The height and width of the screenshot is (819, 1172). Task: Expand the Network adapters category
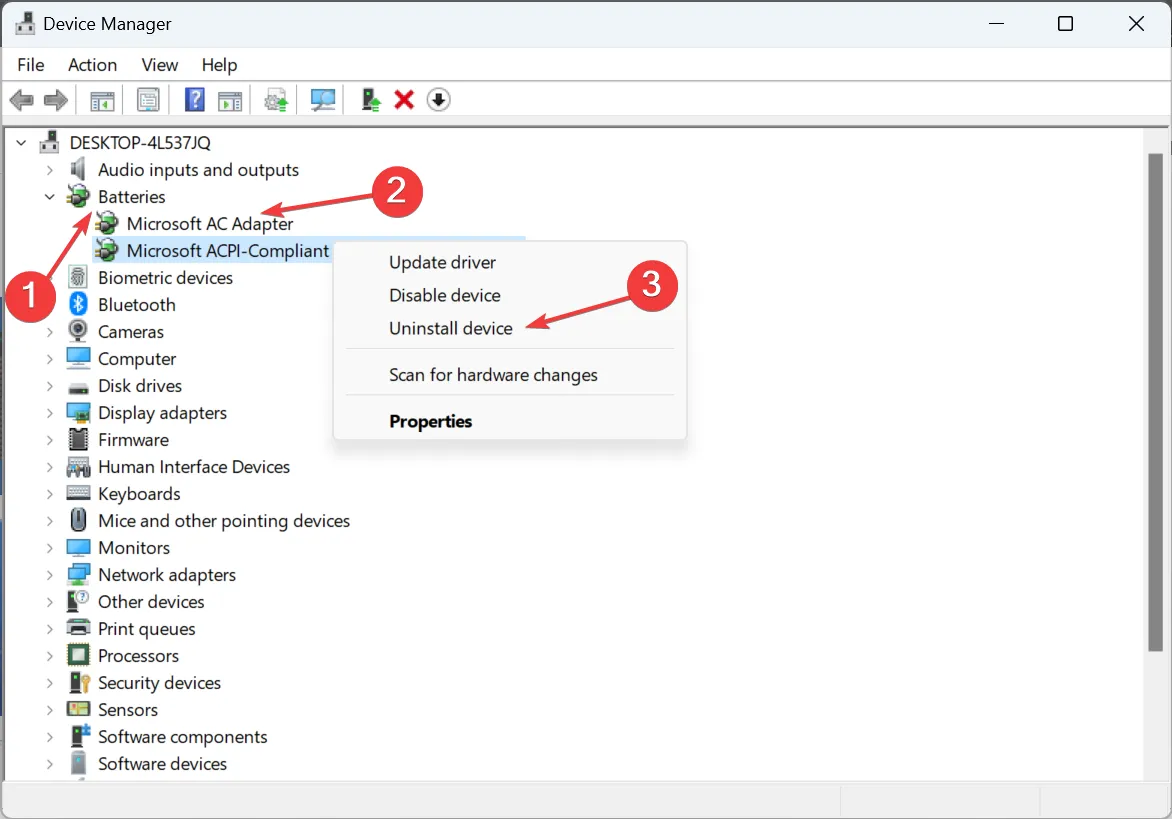tap(49, 575)
